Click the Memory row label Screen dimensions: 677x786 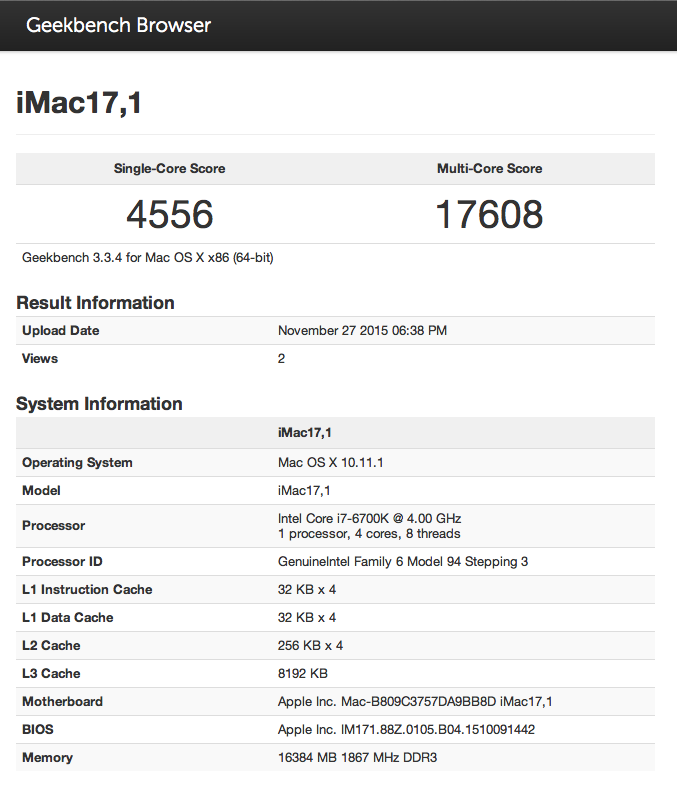48,757
